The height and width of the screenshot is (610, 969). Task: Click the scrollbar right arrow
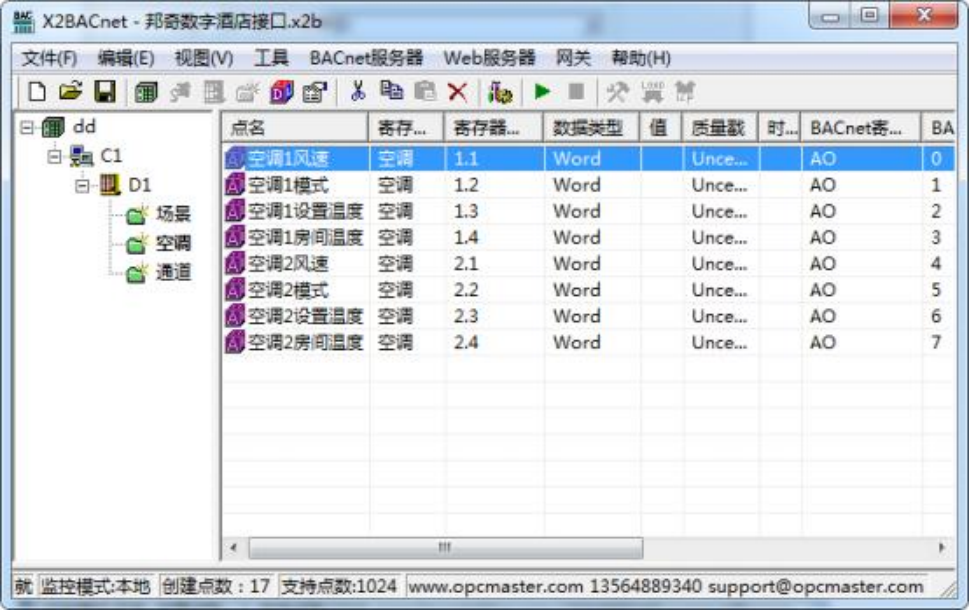941,548
